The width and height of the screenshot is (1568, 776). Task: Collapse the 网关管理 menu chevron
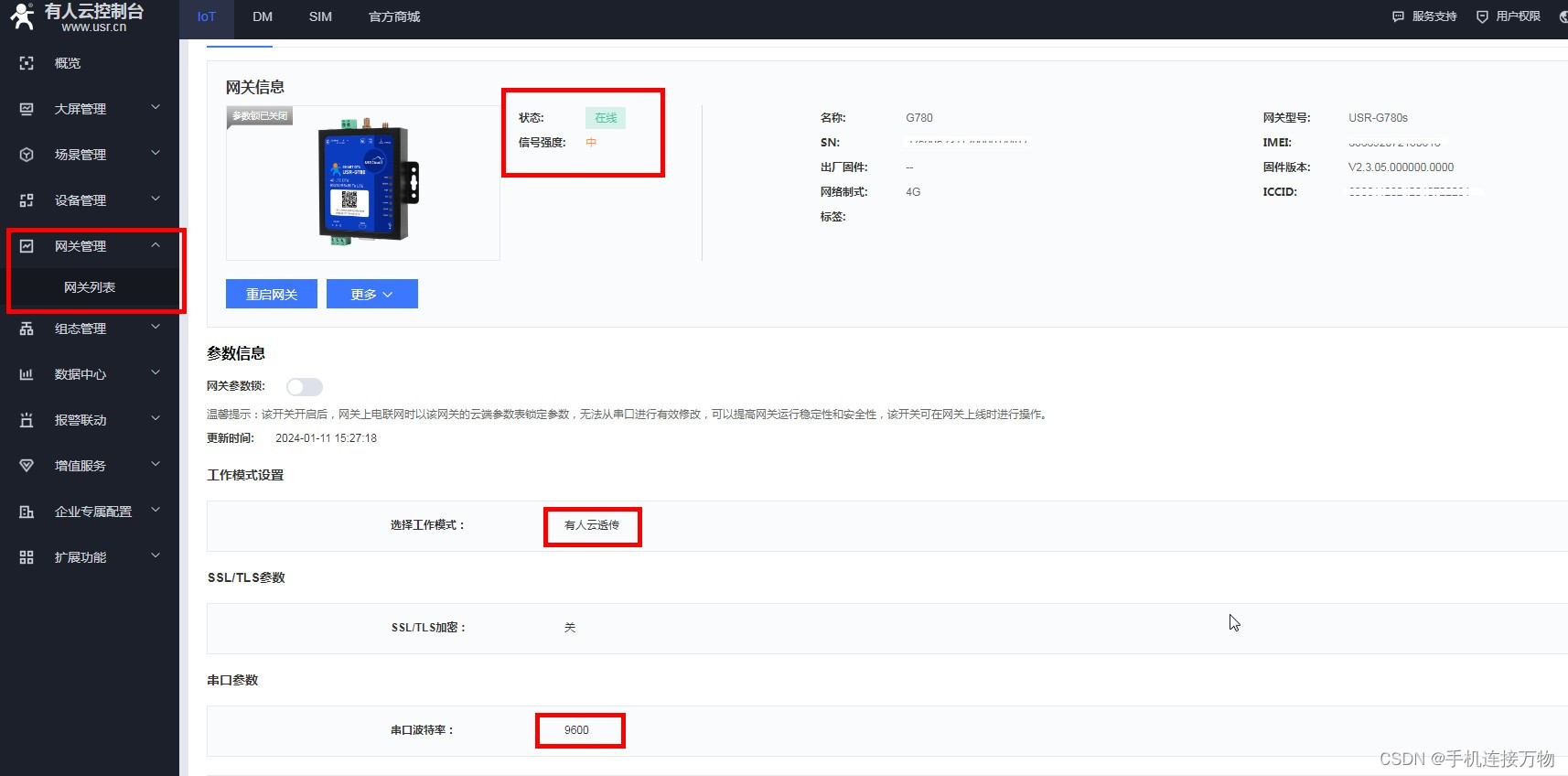156,245
